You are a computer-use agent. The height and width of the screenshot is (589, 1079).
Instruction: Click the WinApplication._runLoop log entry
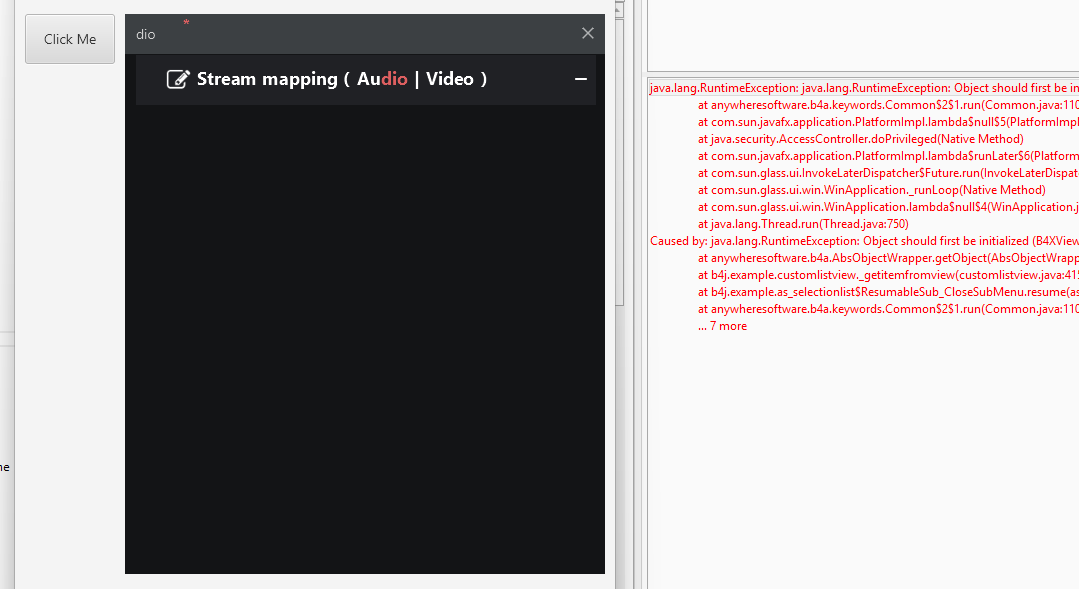click(844, 189)
